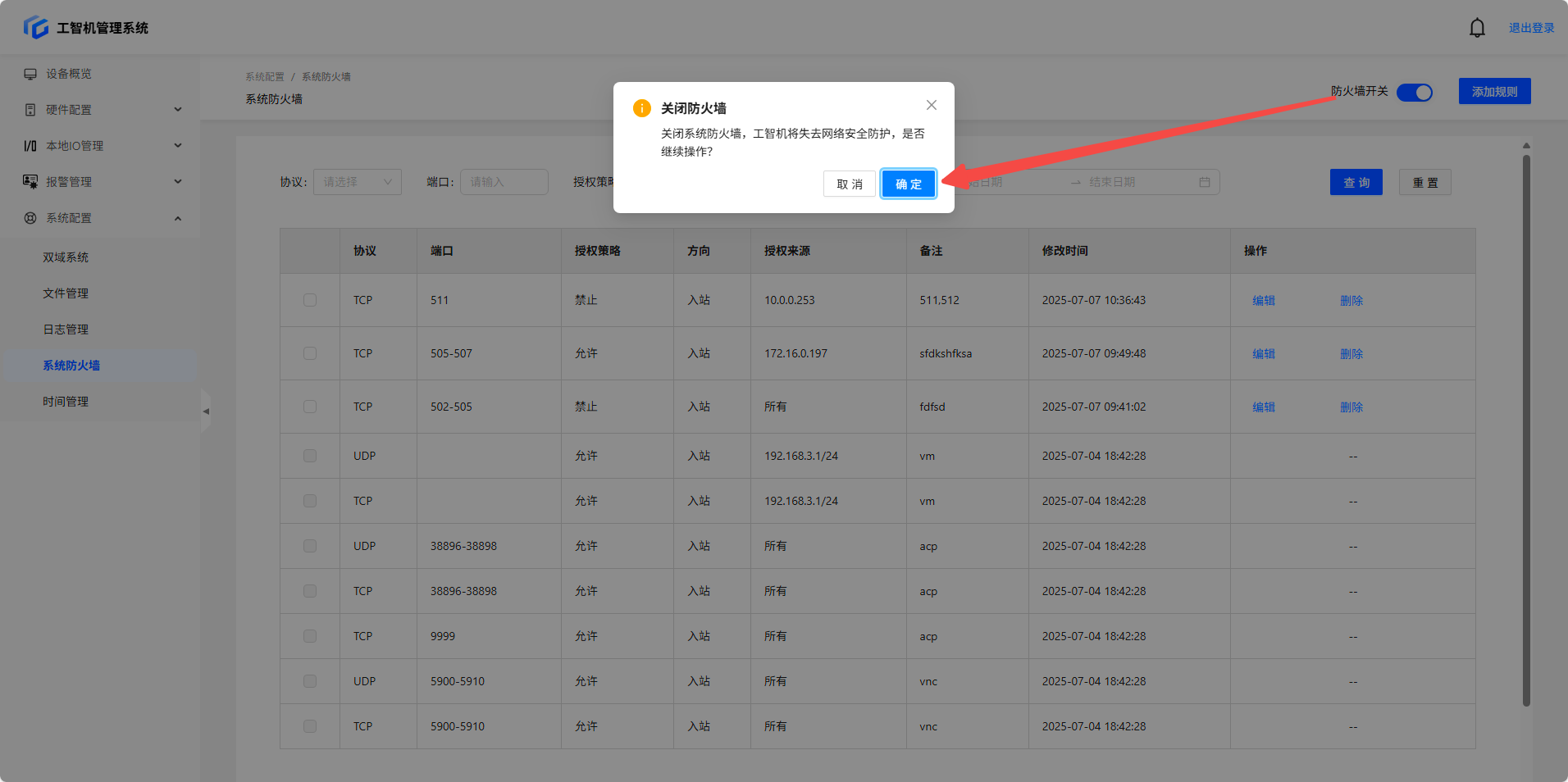Click the 报警管理 sidebar icon

[30, 182]
